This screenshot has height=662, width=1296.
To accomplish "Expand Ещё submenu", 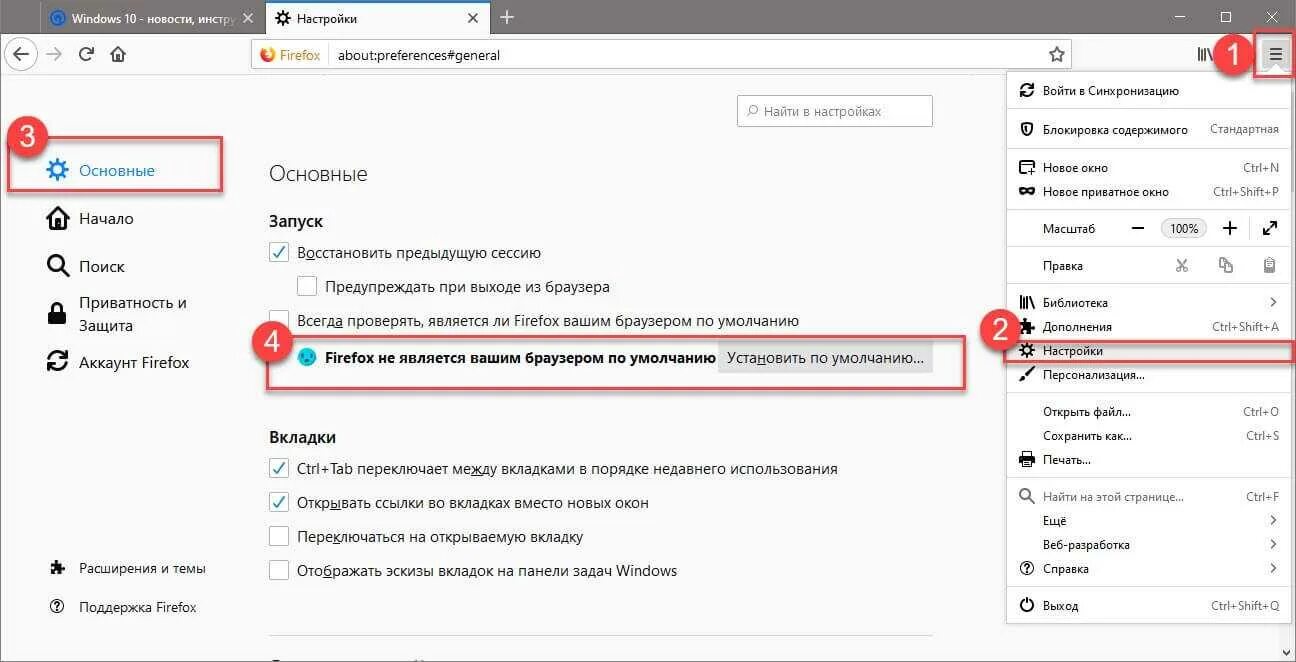I will [x=1147, y=521].
